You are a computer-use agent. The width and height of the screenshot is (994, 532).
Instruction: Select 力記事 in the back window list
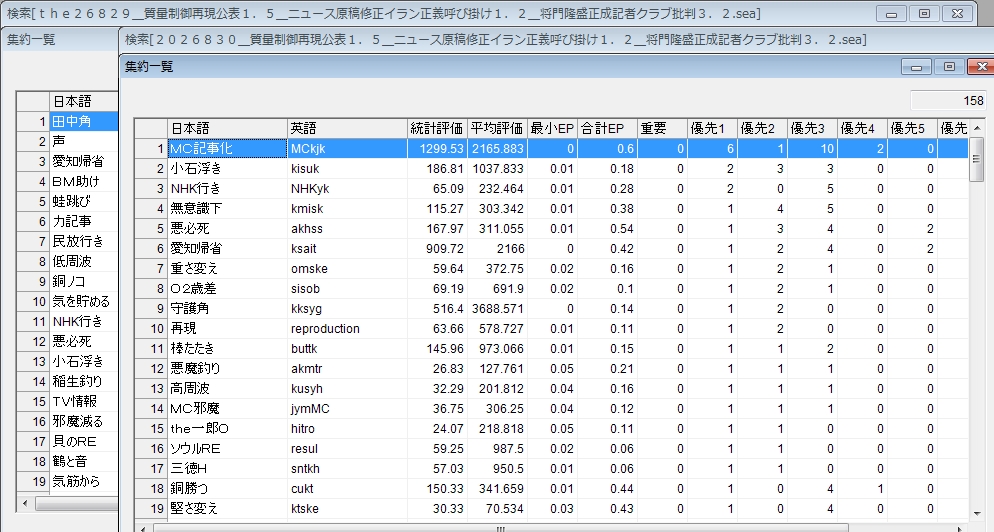[x=84, y=221]
